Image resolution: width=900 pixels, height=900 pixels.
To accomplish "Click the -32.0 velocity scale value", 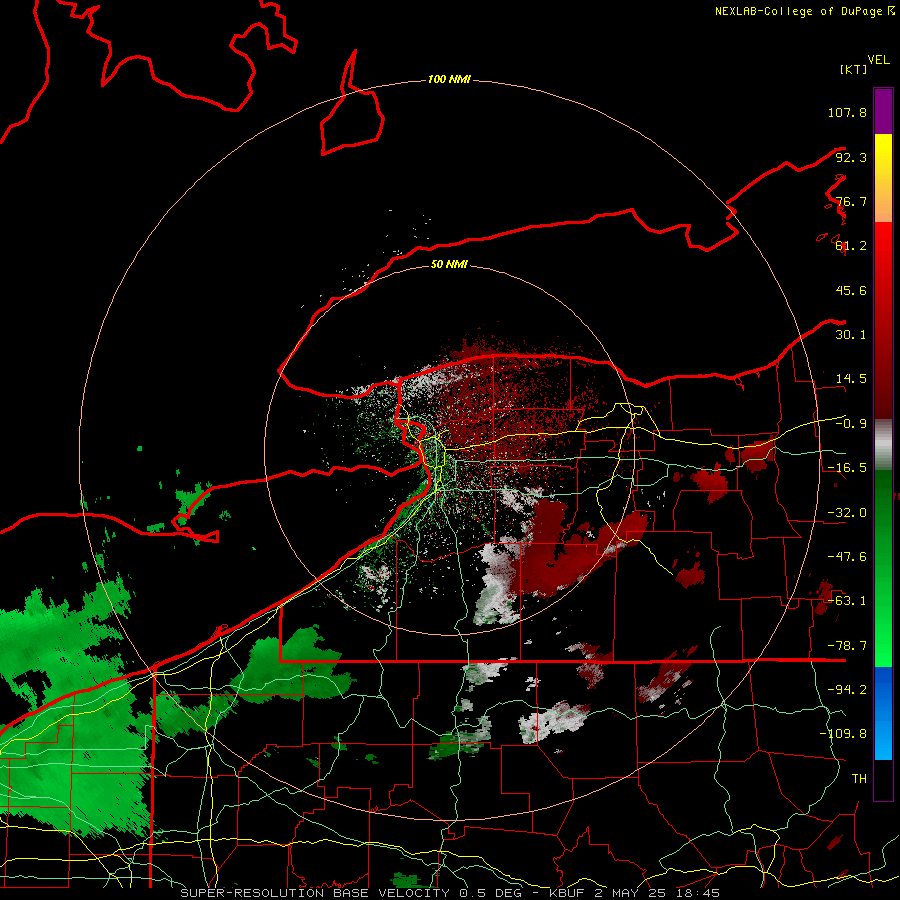I will click(x=847, y=513).
